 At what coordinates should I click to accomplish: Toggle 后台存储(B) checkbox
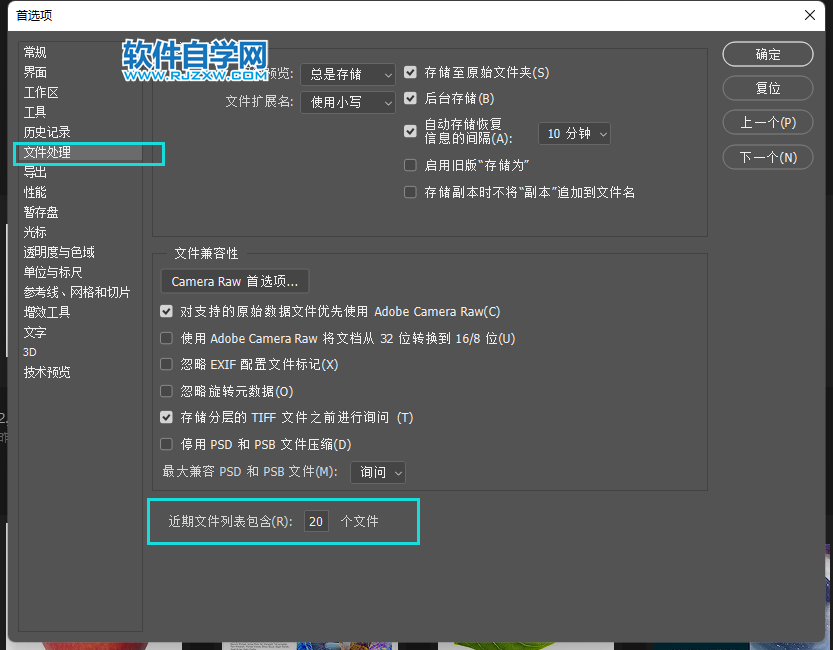click(410, 98)
